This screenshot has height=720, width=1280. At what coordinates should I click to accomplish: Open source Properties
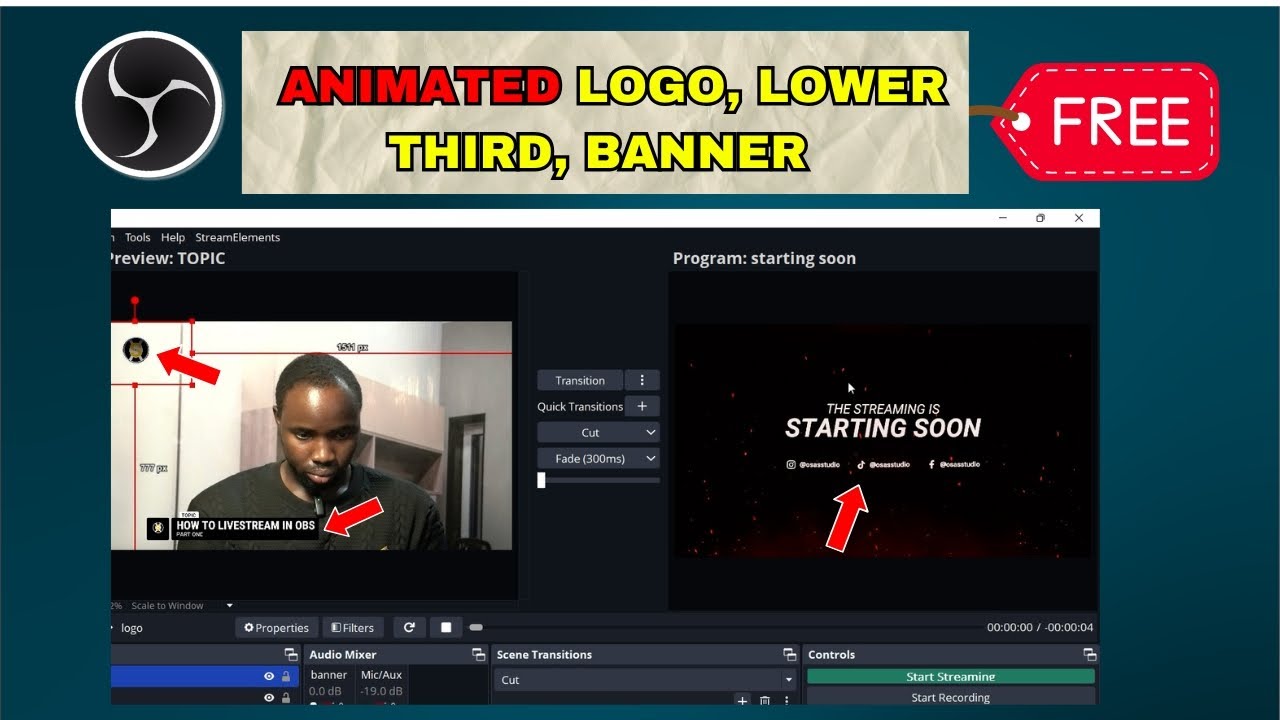click(276, 628)
